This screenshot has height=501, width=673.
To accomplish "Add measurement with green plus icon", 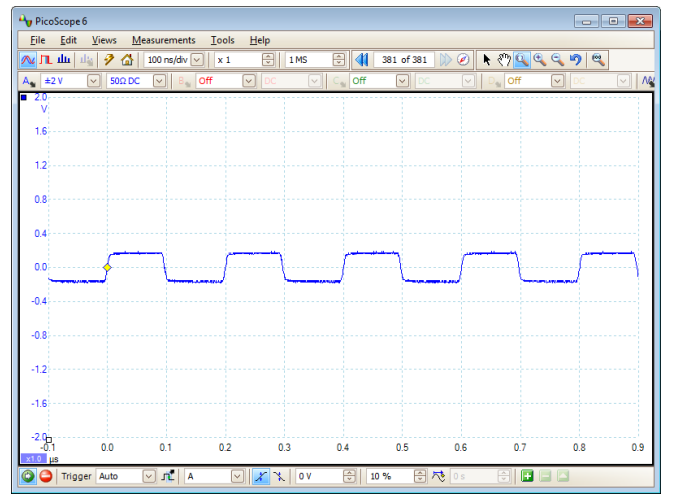I will tap(527, 476).
